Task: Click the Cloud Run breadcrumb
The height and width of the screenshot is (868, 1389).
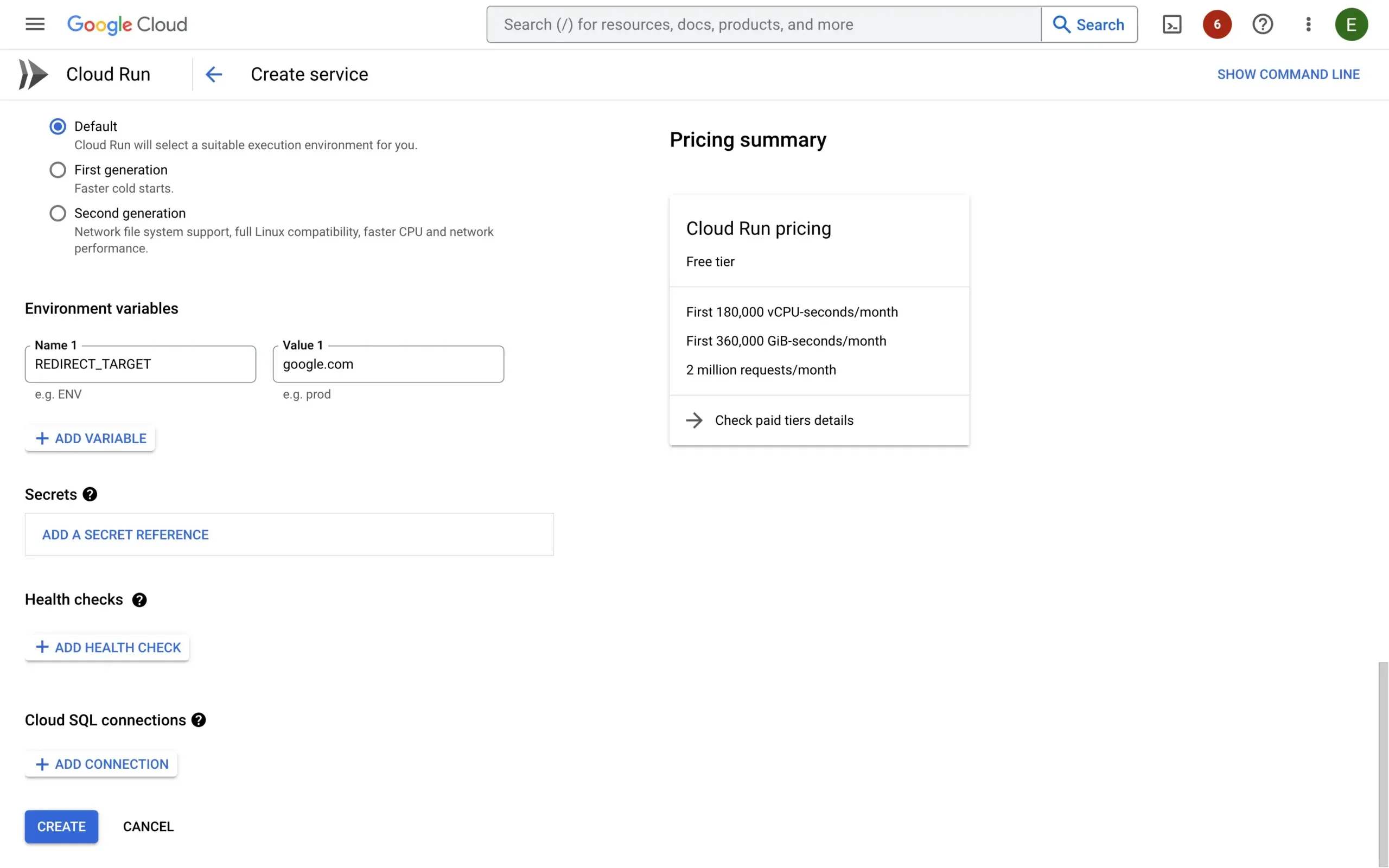Action: coord(108,74)
